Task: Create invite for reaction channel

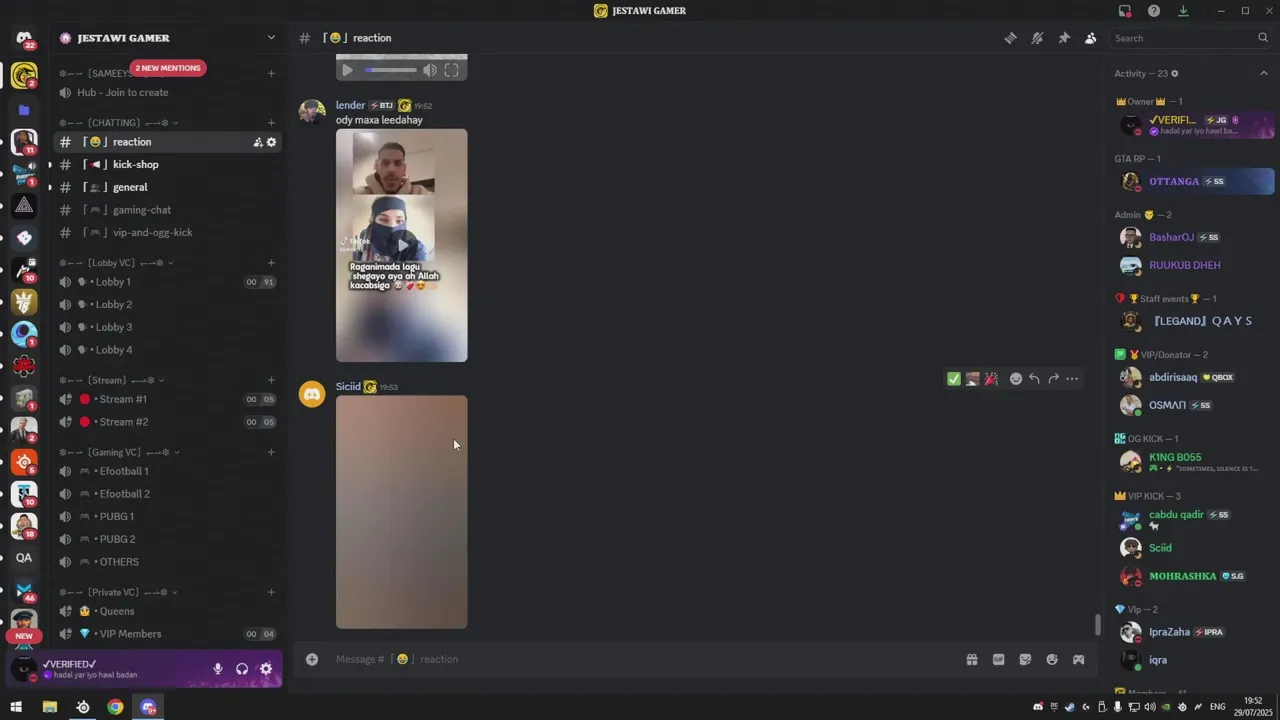Action: coord(258,142)
